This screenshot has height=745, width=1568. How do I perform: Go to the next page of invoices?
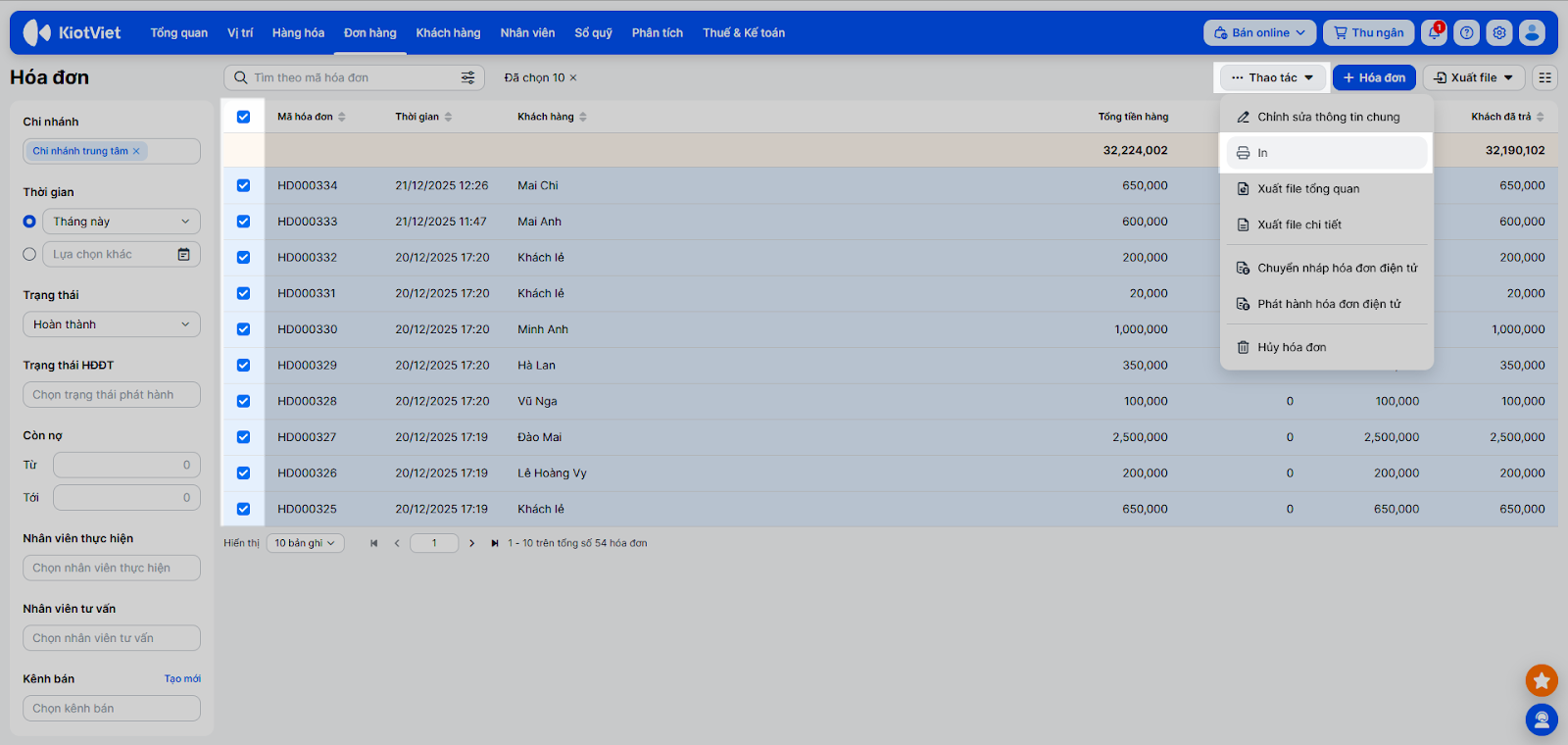point(471,543)
